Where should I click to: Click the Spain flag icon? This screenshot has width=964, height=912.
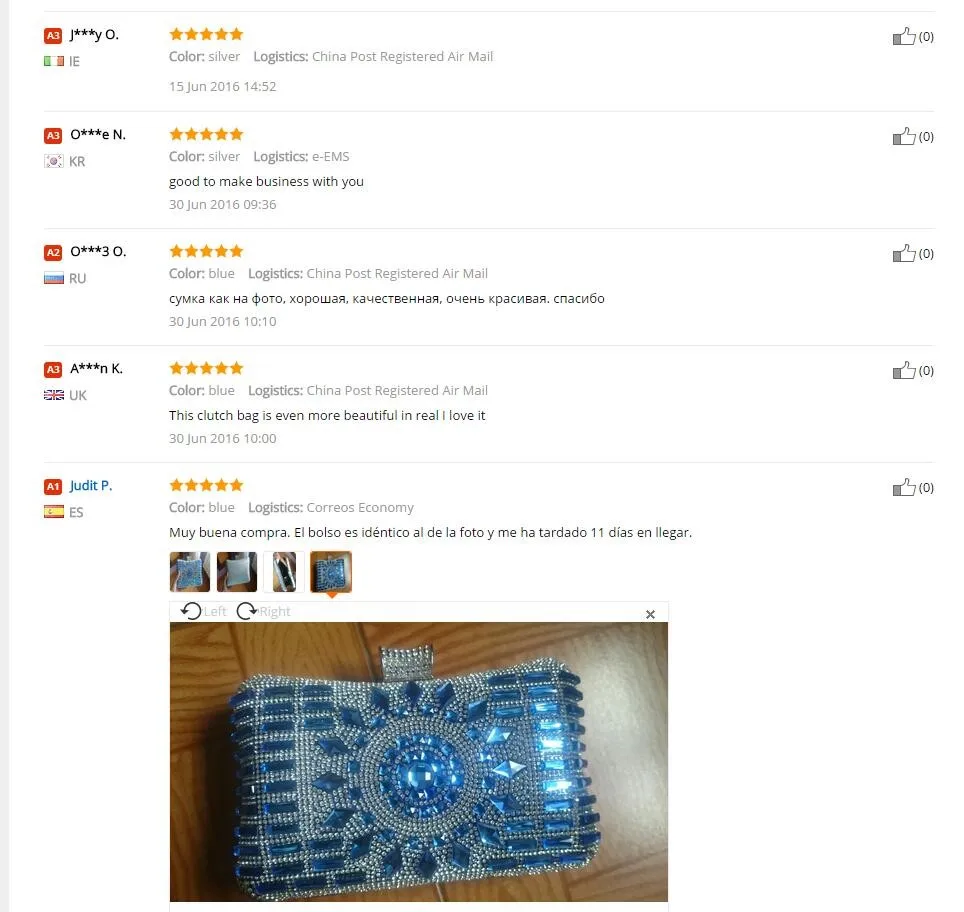(53, 512)
